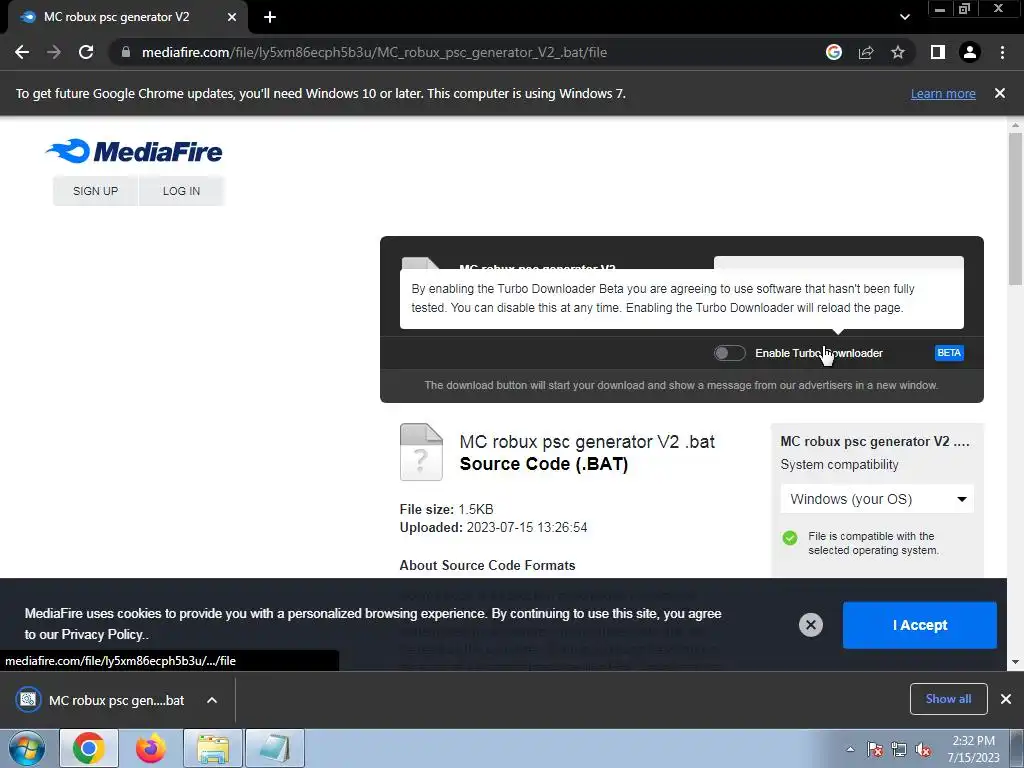1024x768 pixels.
Task: Click the LOG IN button
Action: click(x=182, y=191)
